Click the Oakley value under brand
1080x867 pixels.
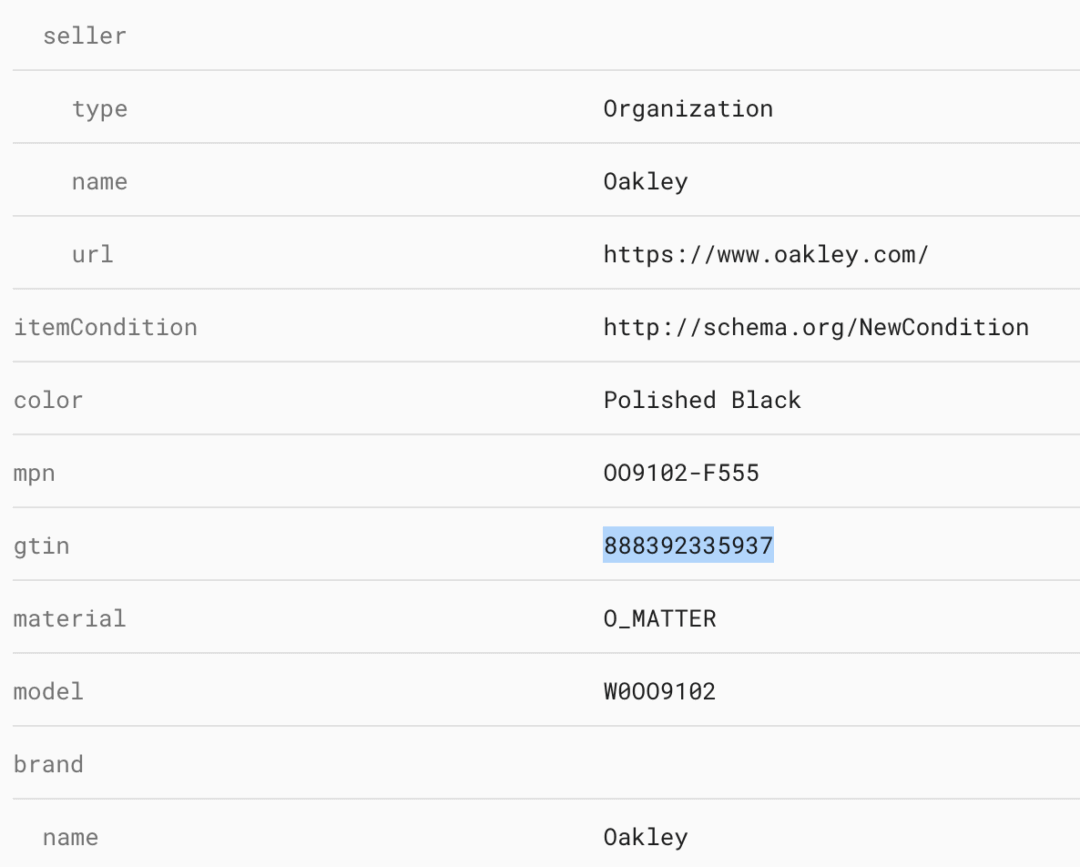(645, 838)
